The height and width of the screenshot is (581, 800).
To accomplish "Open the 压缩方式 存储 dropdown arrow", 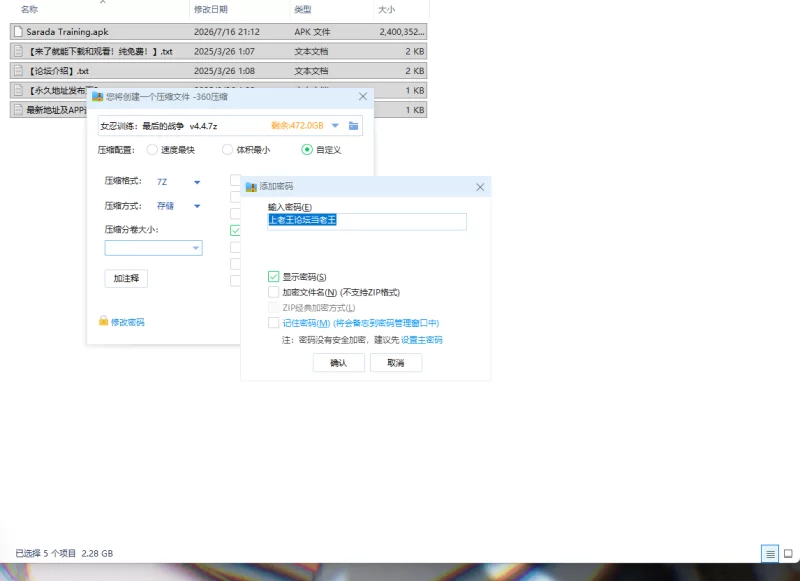I will pyautogui.click(x=197, y=206).
